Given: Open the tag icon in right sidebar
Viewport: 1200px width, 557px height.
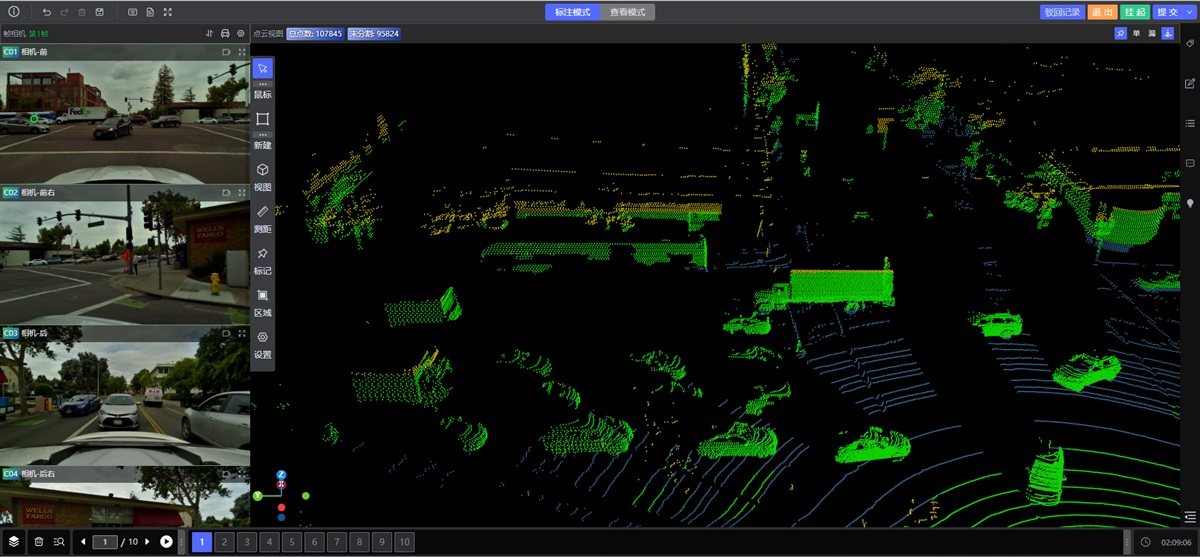Looking at the screenshot, I should click(x=1190, y=44).
